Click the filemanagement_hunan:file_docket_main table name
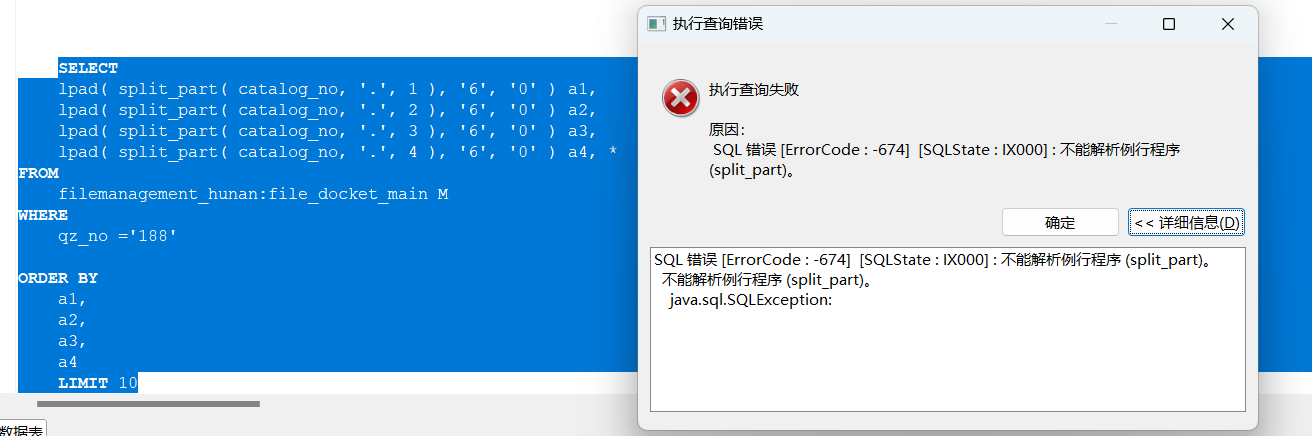Viewport: 1312px width, 436px height. [x=253, y=194]
